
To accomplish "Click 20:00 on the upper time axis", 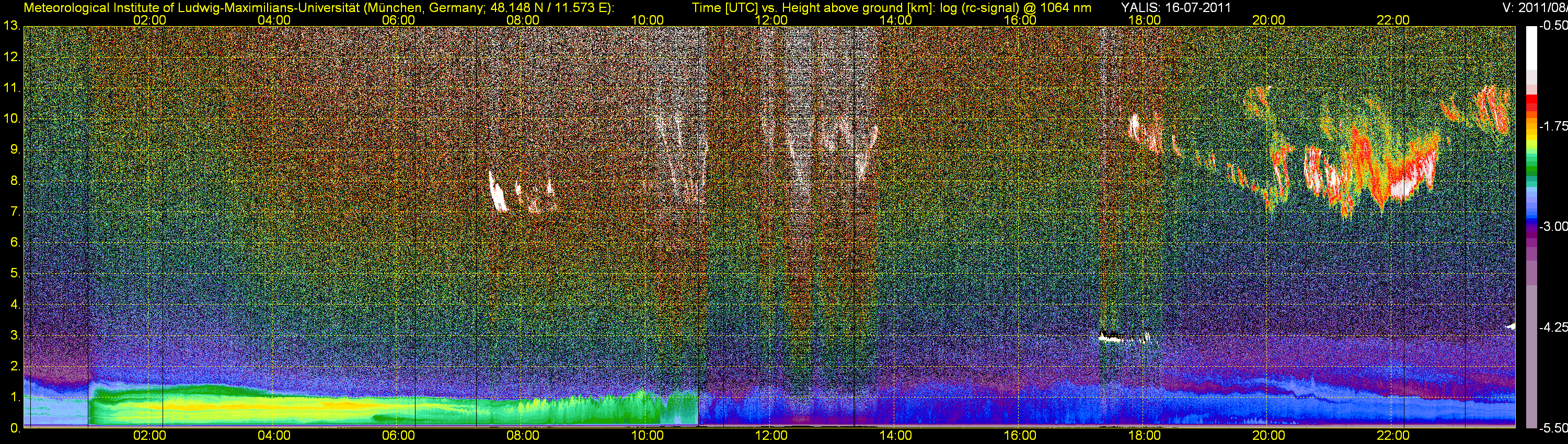I will click(x=1269, y=20).
